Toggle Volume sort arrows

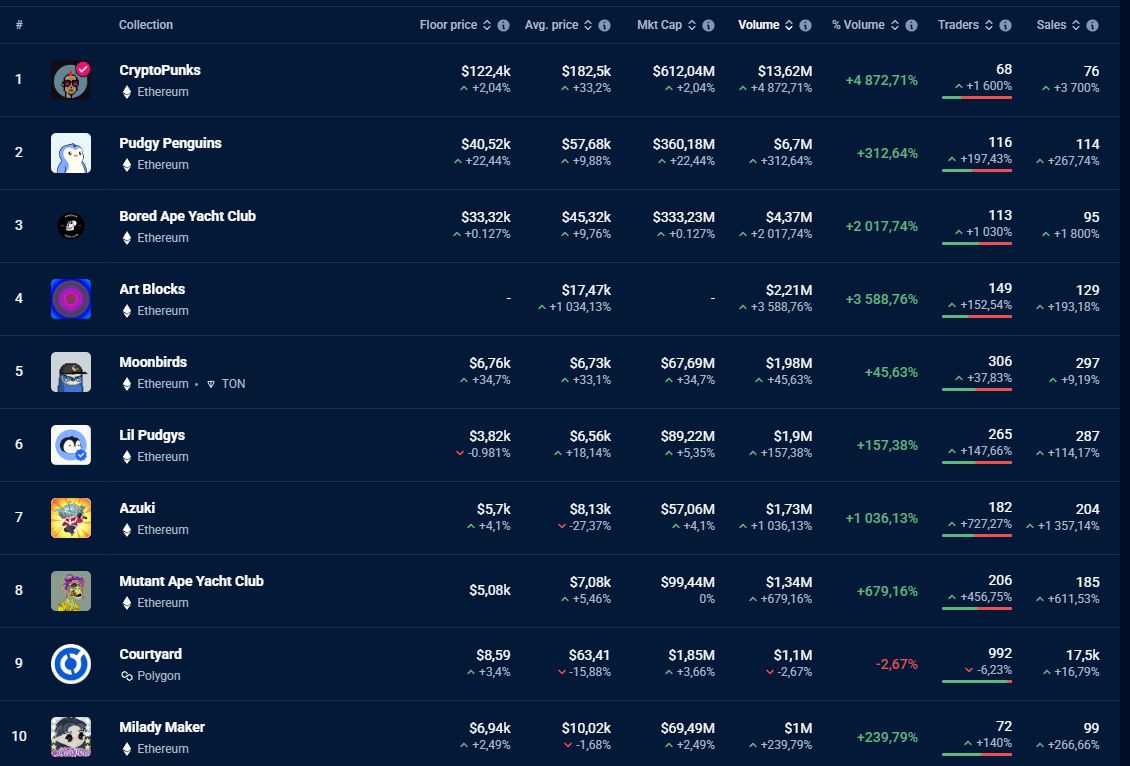coord(789,25)
